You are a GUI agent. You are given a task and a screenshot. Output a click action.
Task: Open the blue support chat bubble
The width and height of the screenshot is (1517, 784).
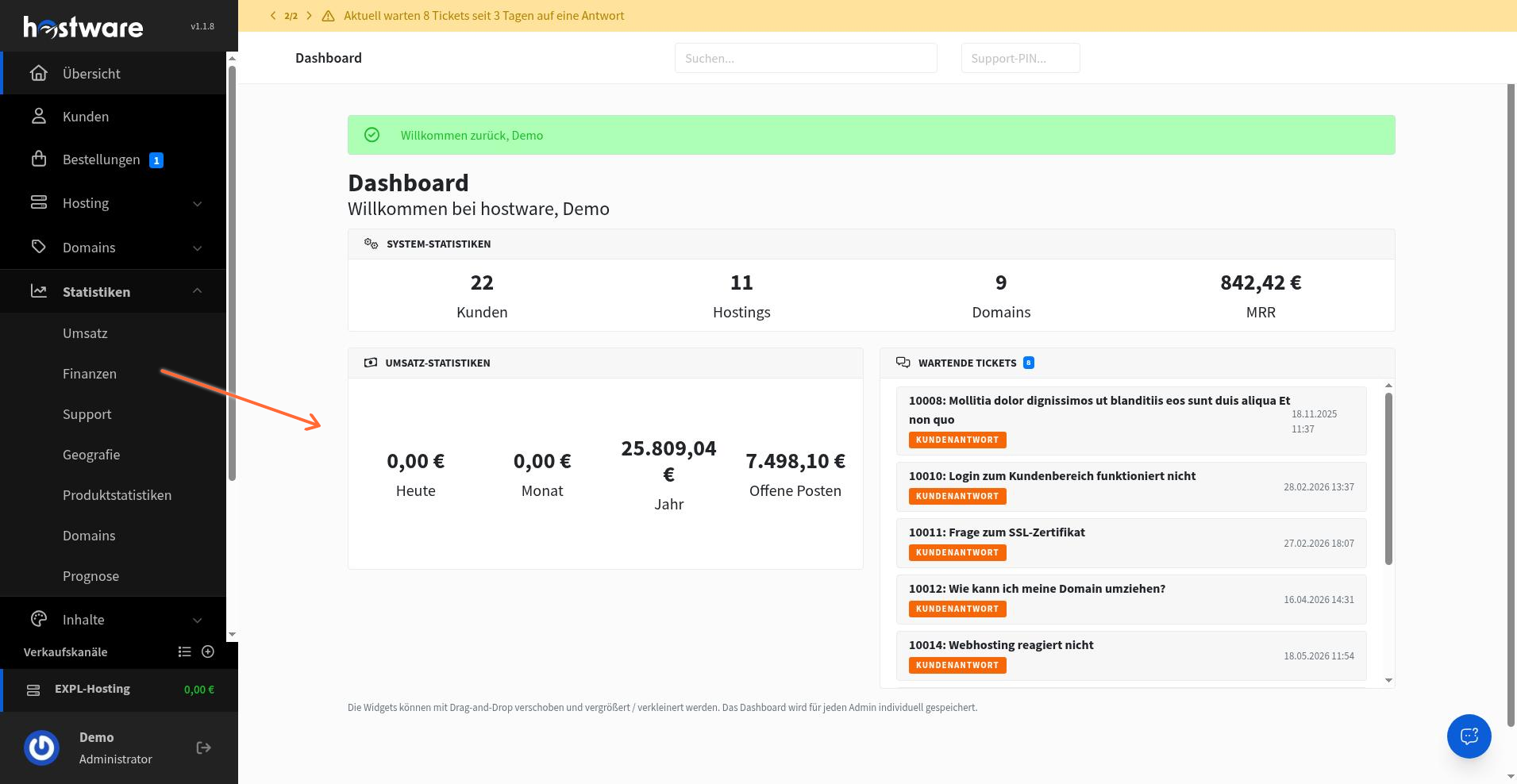(1469, 736)
